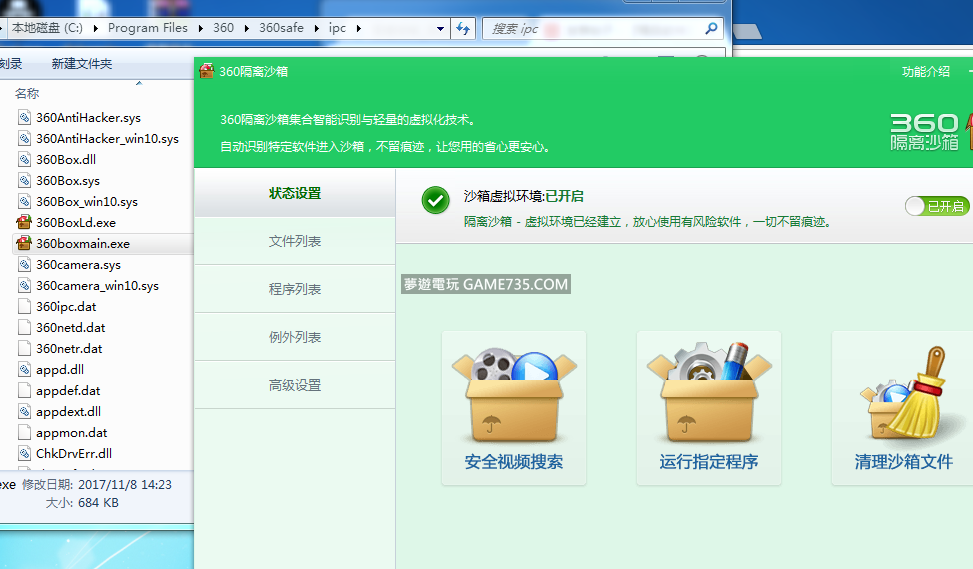
Task: Switch to 状态设置 tab
Action: point(295,193)
